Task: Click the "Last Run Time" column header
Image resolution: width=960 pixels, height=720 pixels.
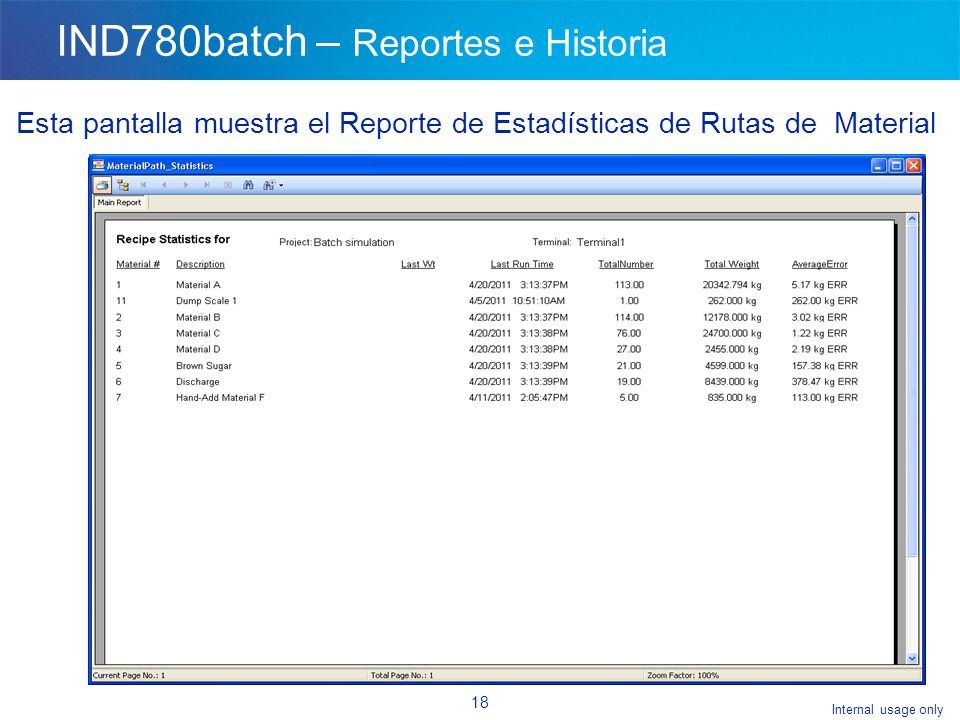Action: tap(522, 264)
